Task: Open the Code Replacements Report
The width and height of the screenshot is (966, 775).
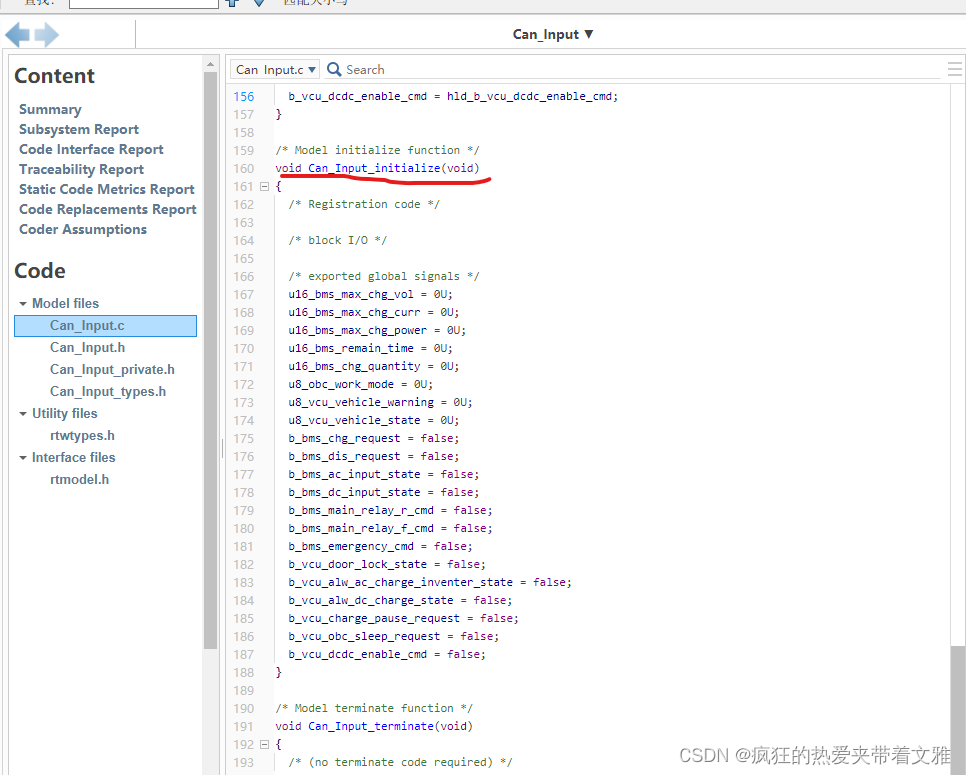Action: (x=108, y=209)
